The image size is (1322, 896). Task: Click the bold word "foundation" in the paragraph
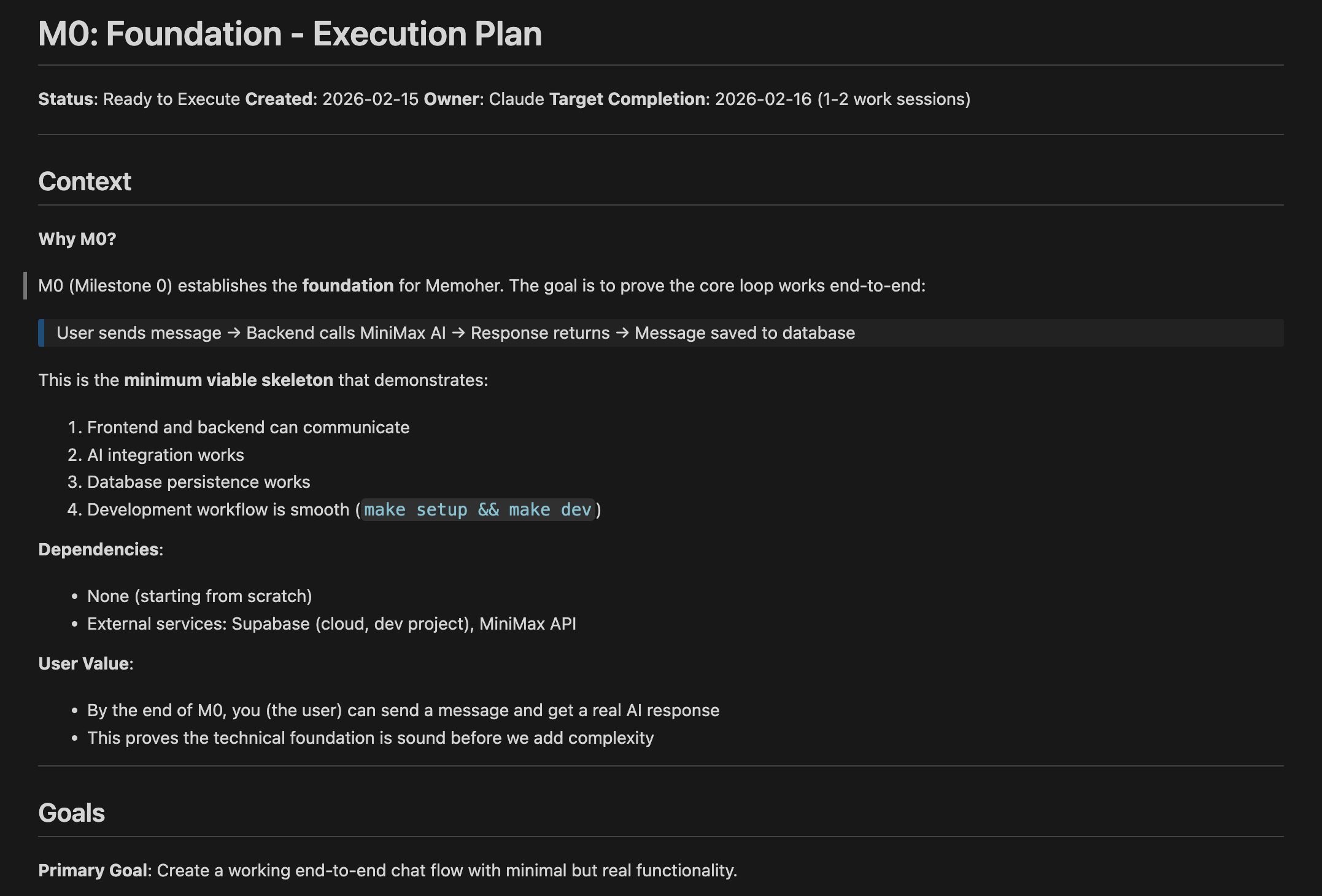click(347, 285)
